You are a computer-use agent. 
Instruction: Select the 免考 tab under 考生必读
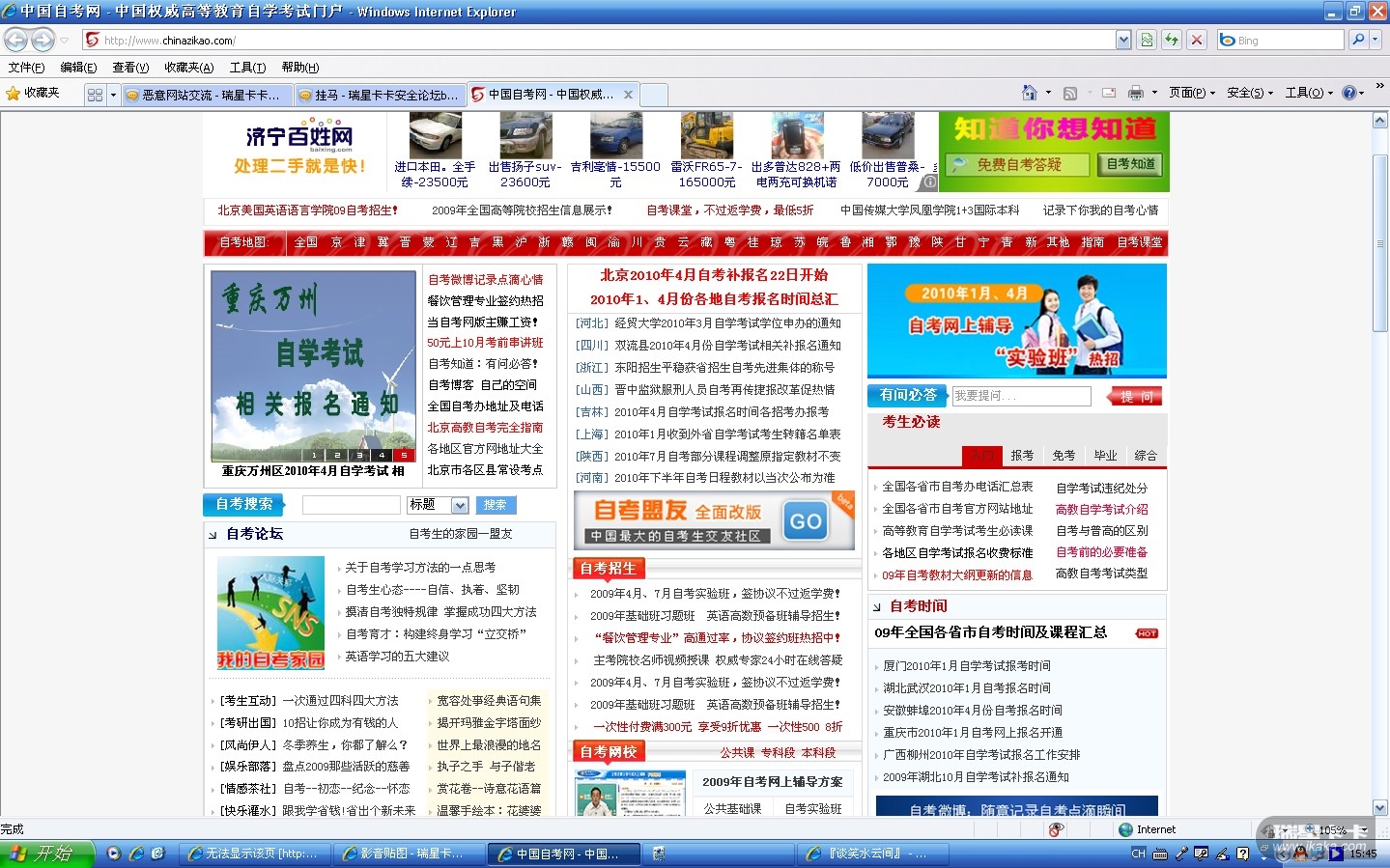[1064, 456]
